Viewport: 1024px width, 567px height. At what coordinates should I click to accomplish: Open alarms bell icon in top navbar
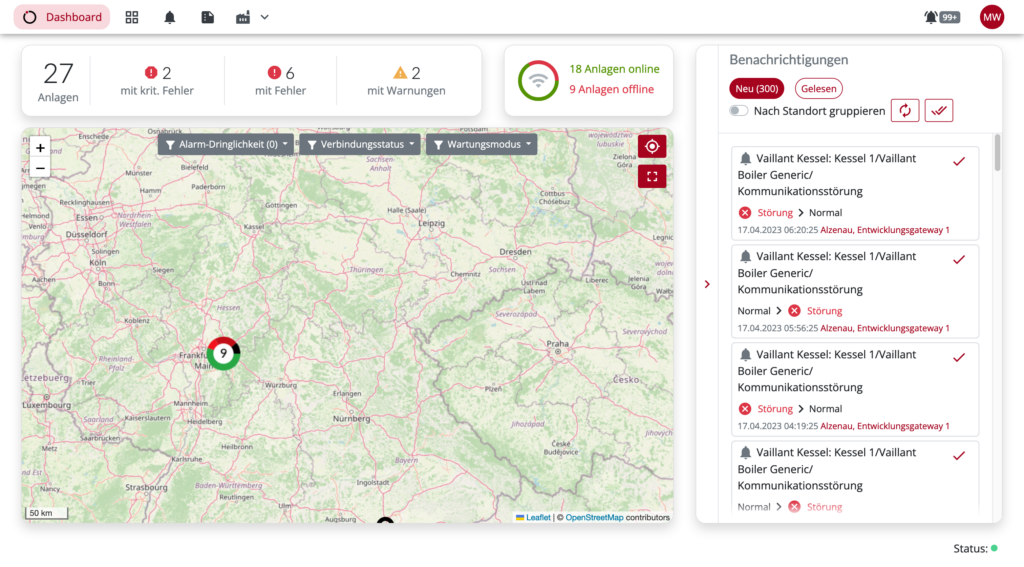(x=170, y=17)
